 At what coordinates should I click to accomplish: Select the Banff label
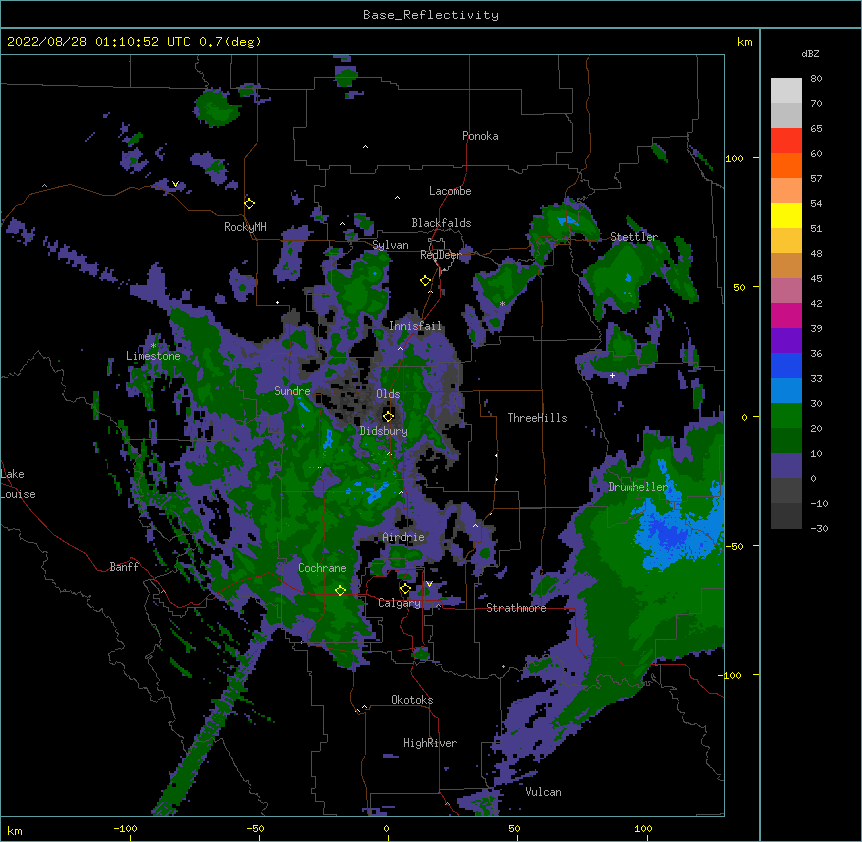124,567
